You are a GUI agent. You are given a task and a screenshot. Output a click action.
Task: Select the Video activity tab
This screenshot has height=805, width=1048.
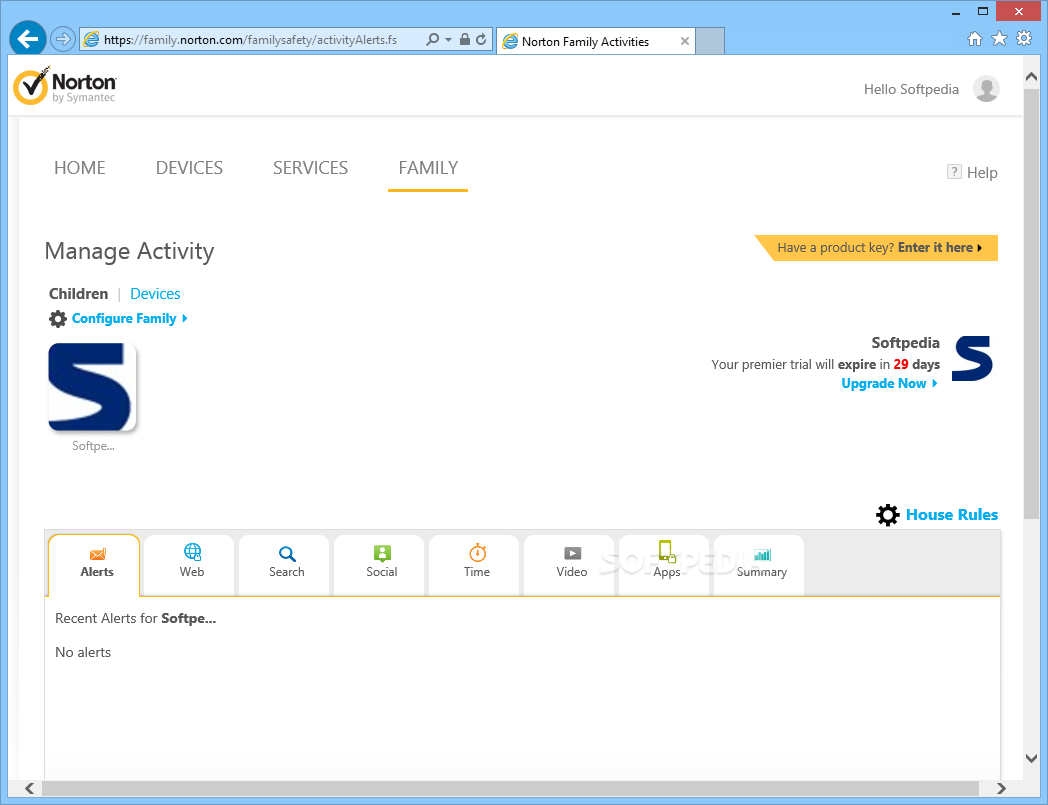pos(569,565)
